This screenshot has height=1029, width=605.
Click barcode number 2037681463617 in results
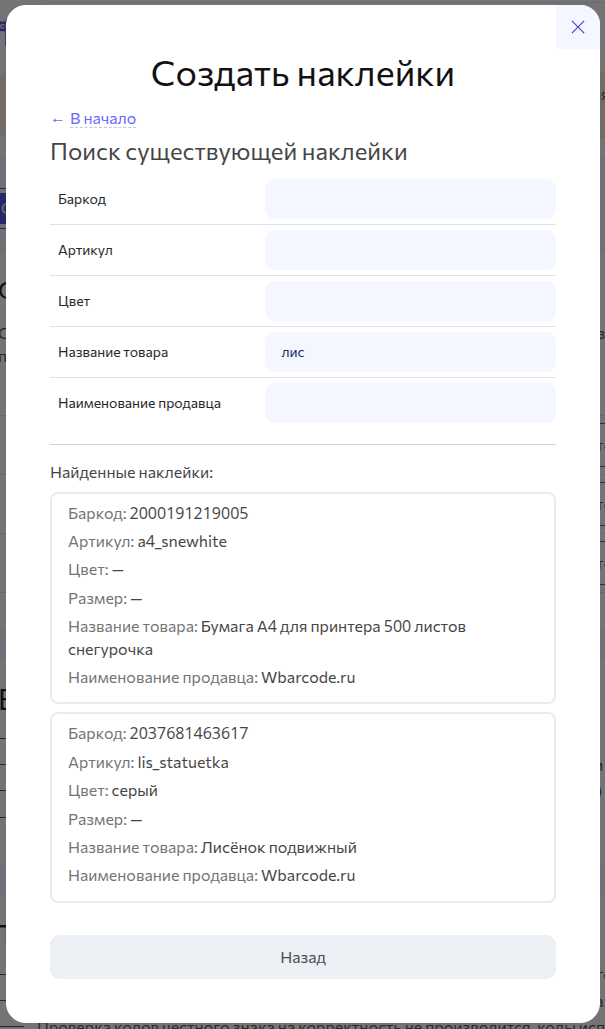[189, 734]
